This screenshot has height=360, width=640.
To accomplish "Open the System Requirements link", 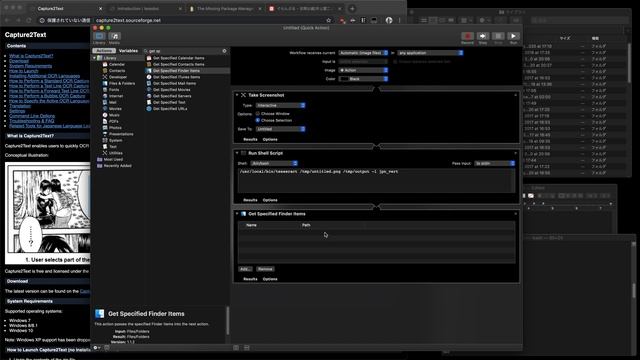I will (x=31, y=66).
